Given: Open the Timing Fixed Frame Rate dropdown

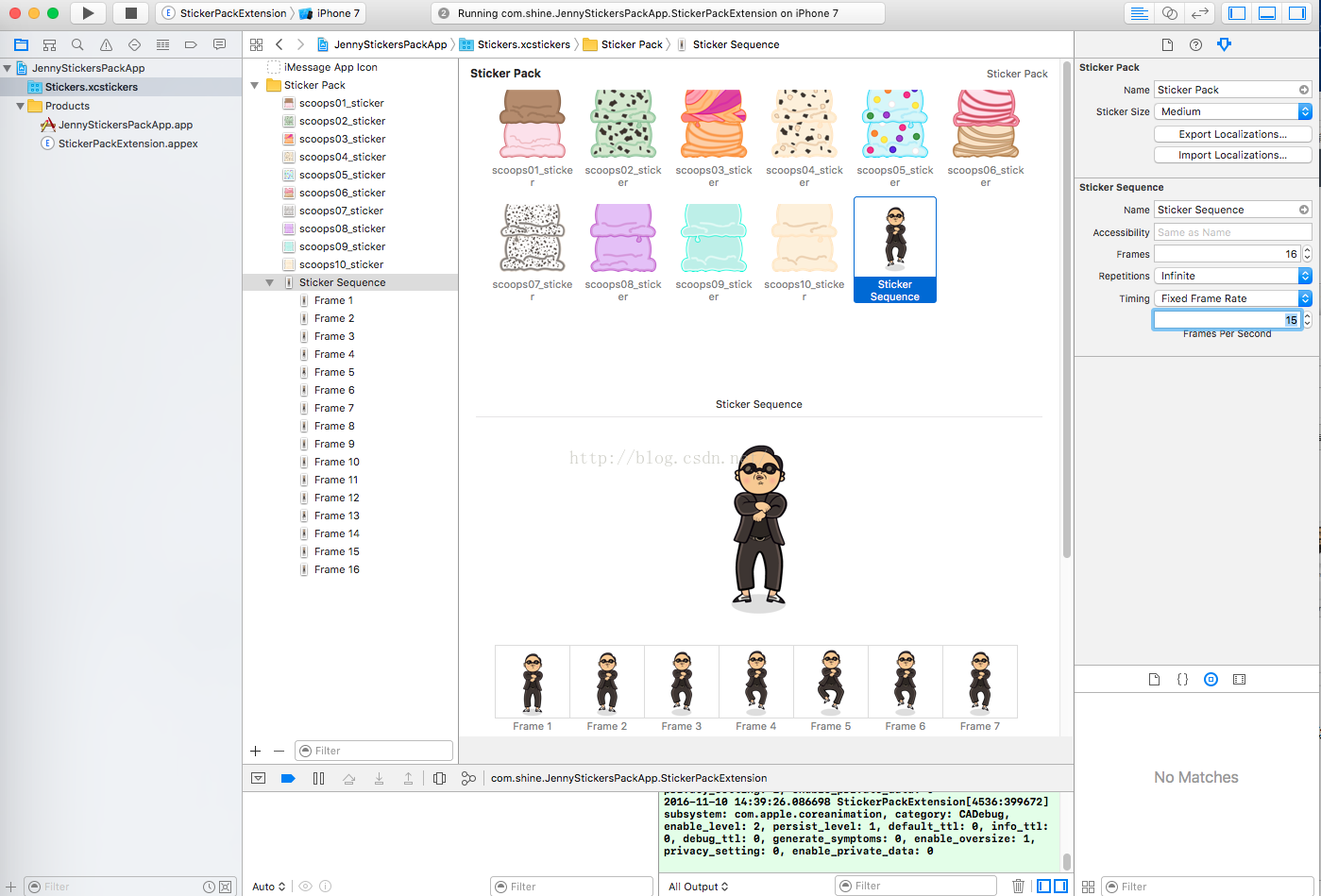Looking at the screenshot, I should click(x=1233, y=298).
